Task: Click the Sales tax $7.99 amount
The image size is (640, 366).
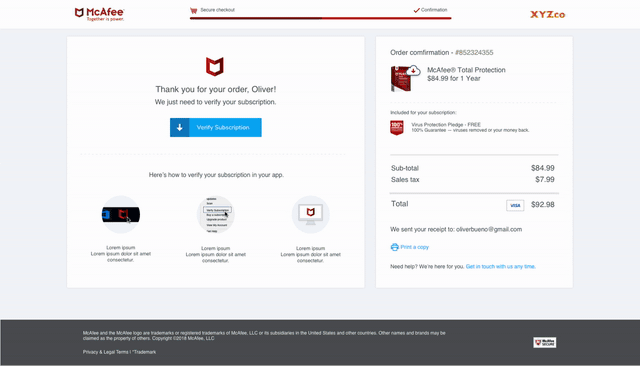Action: pos(545,180)
